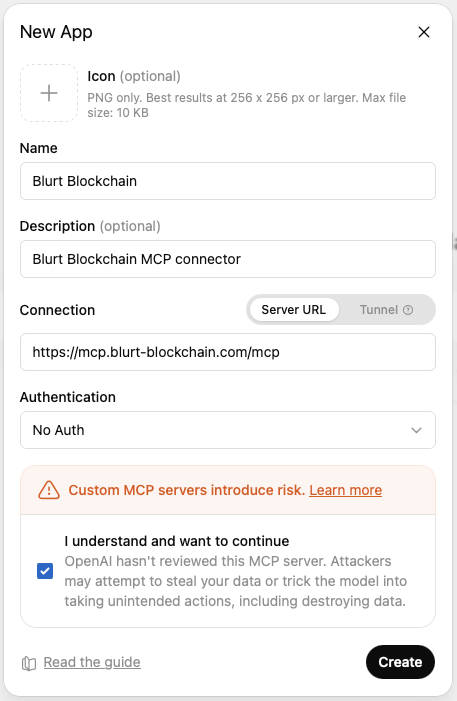Switch to the Tunnel connection option
Viewport: 457px width, 701px height.
pos(386,310)
